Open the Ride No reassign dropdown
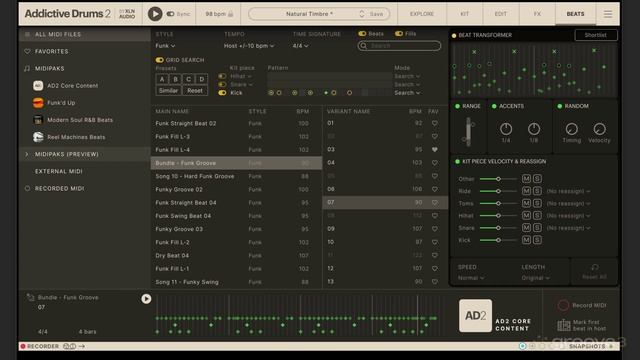Image resolution: width=640 pixels, height=360 pixels. click(569, 191)
